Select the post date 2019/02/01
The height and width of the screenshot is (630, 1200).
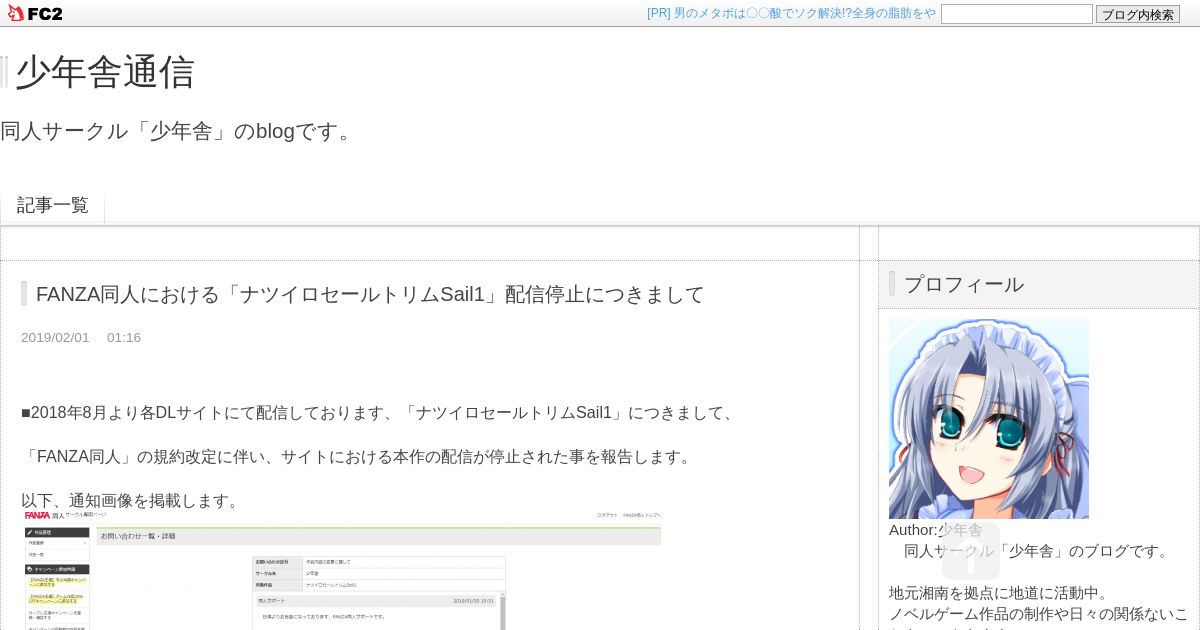[55, 338]
